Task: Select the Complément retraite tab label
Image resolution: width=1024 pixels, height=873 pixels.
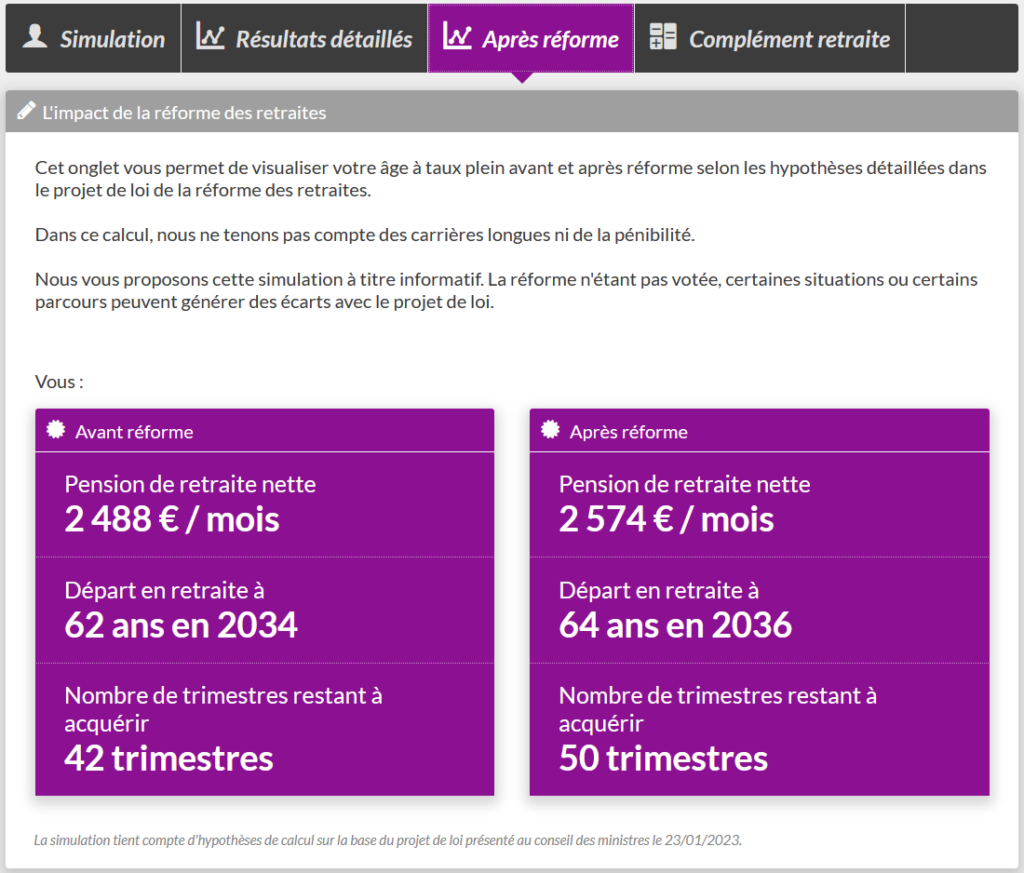Action: click(789, 39)
